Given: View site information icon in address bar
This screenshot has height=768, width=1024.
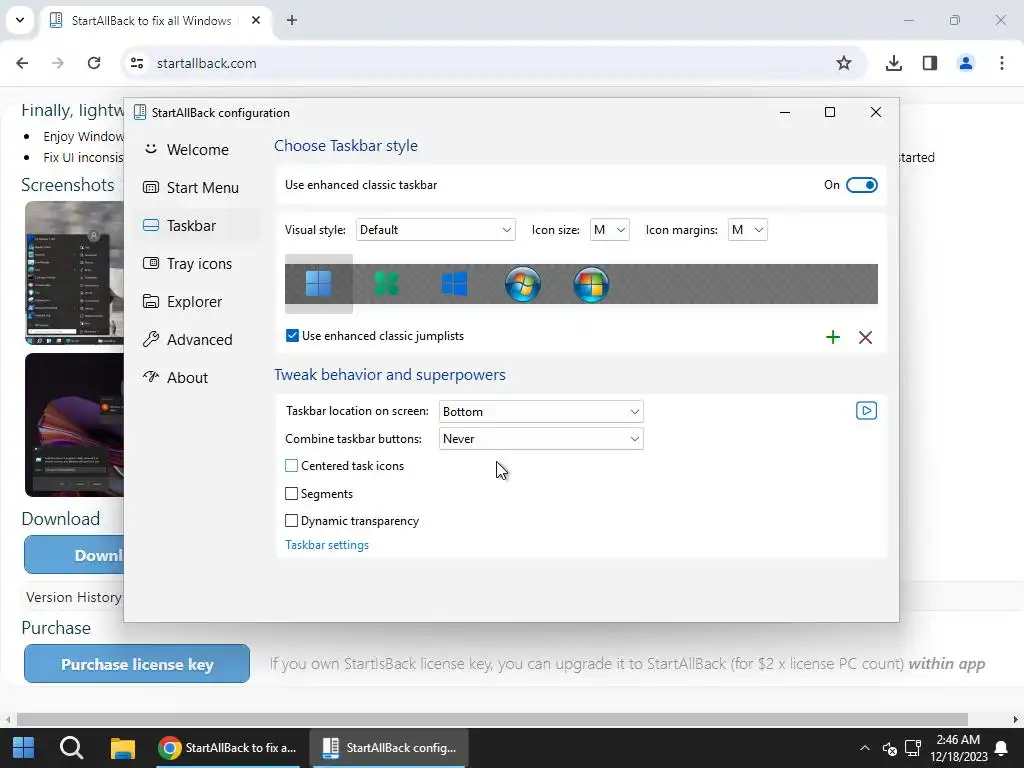Looking at the screenshot, I should pos(136,63).
